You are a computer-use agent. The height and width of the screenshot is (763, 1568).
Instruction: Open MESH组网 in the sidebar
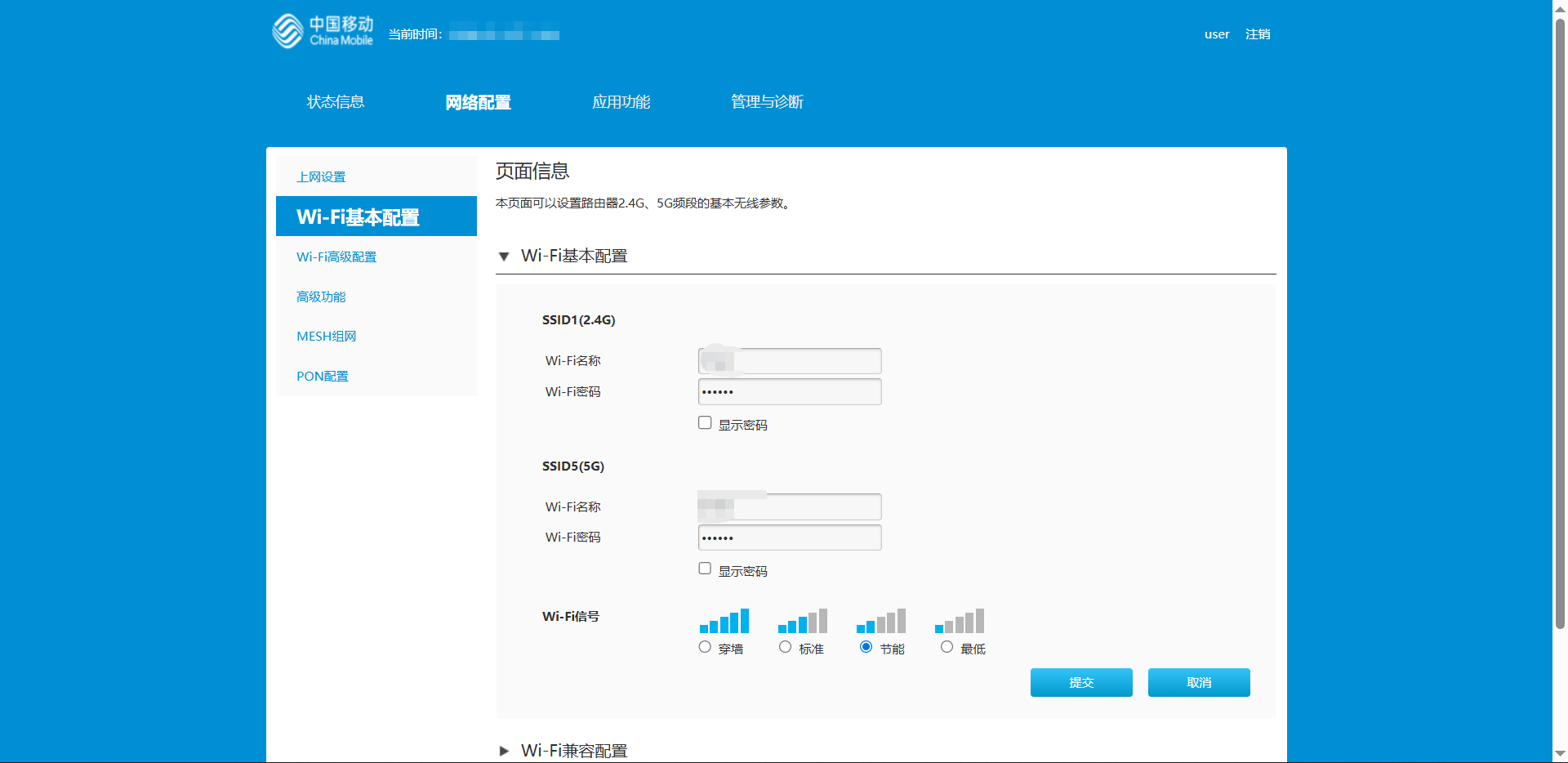click(x=326, y=337)
